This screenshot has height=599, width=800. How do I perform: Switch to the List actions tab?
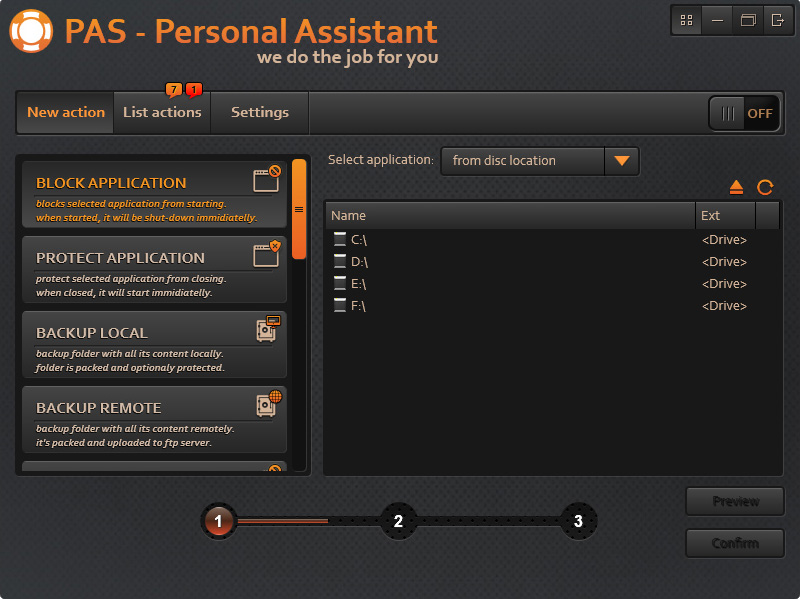point(162,112)
